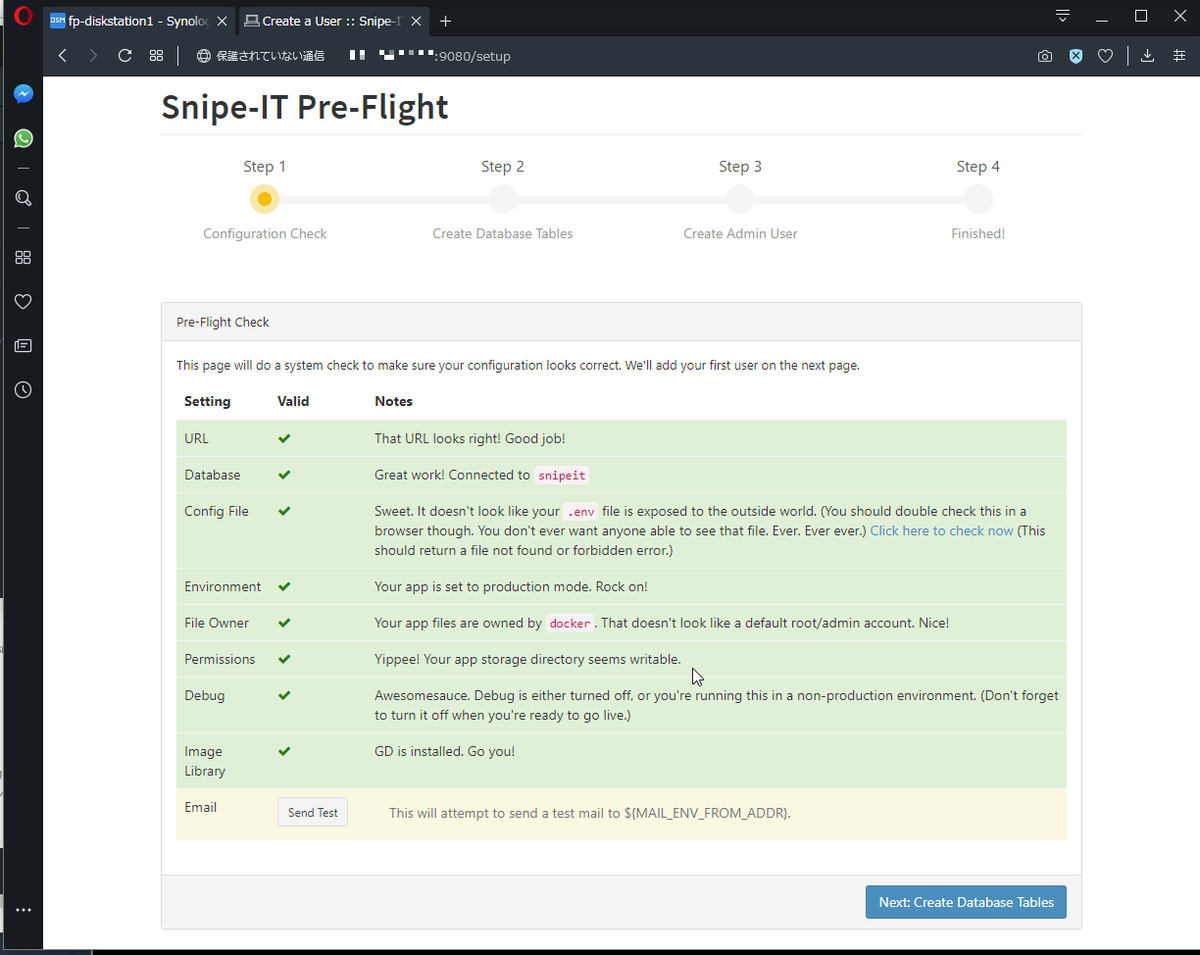
Task: Click 'Your app is set to production mode' note
Action: click(511, 587)
